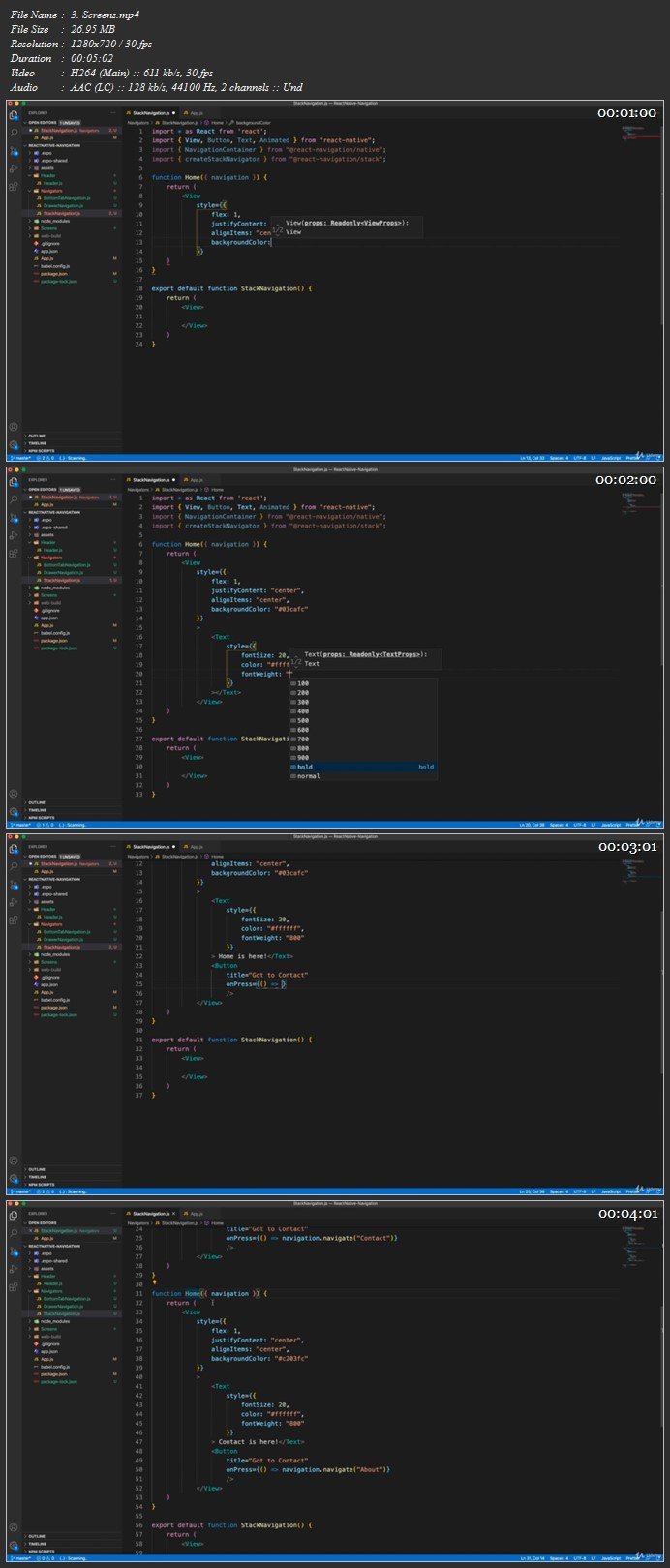The height and width of the screenshot is (1568, 670).
Task: Open Manage gear icon in 00:01:00 frame
Action: click(14, 444)
